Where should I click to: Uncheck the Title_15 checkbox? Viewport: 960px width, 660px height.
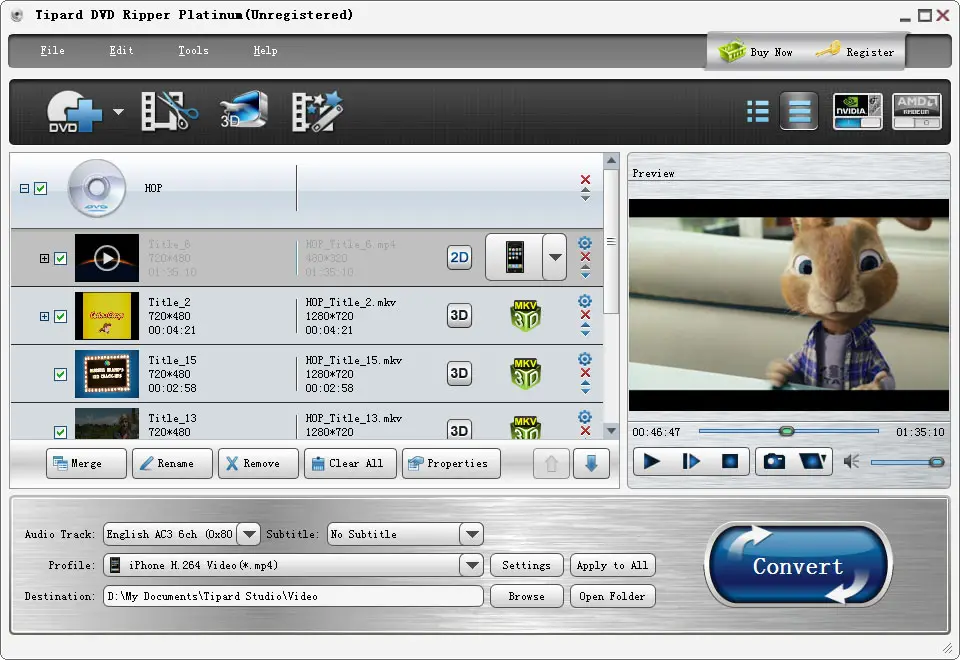(61, 374)
